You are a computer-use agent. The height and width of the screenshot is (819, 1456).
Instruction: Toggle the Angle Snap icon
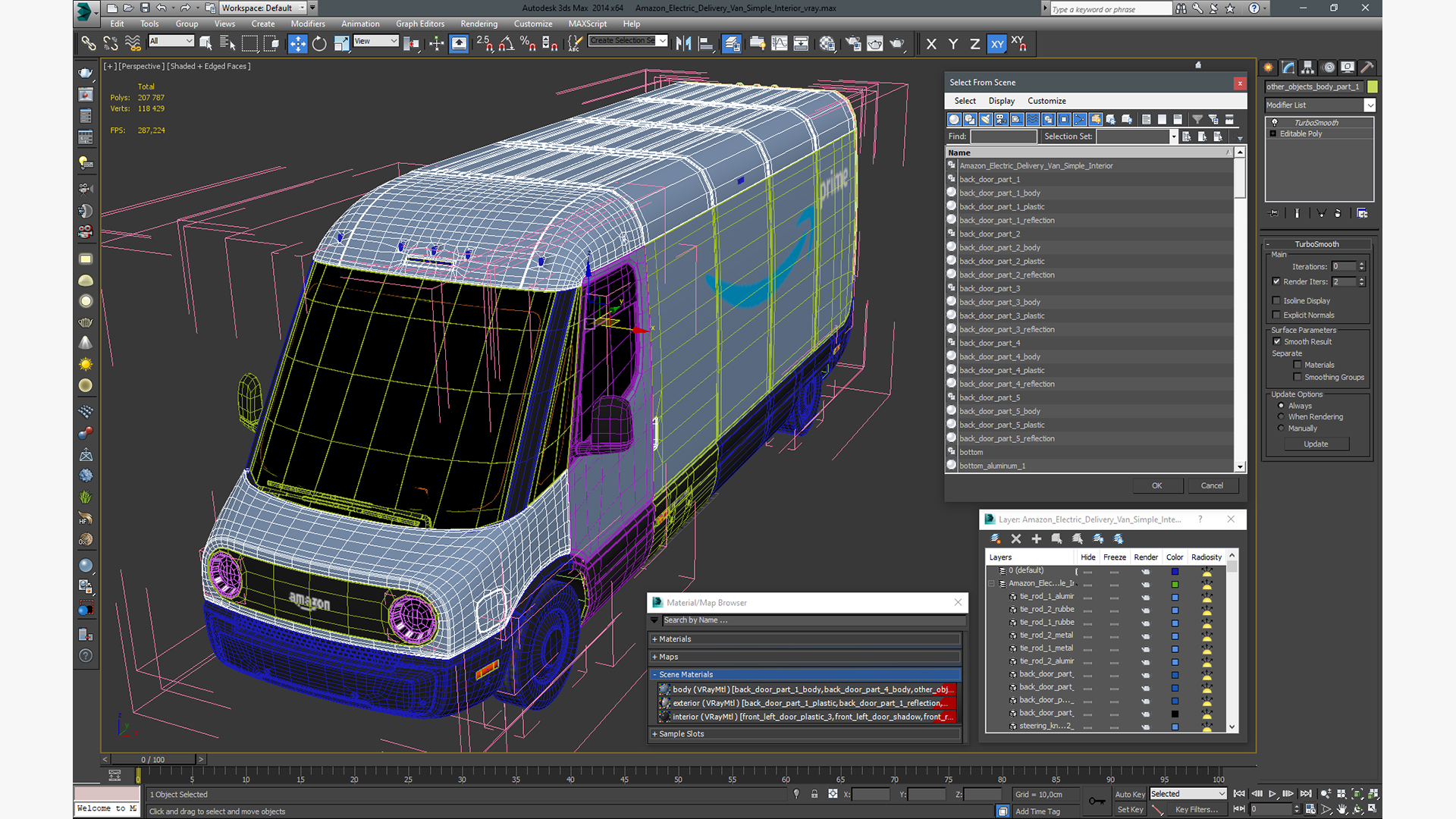506,44
